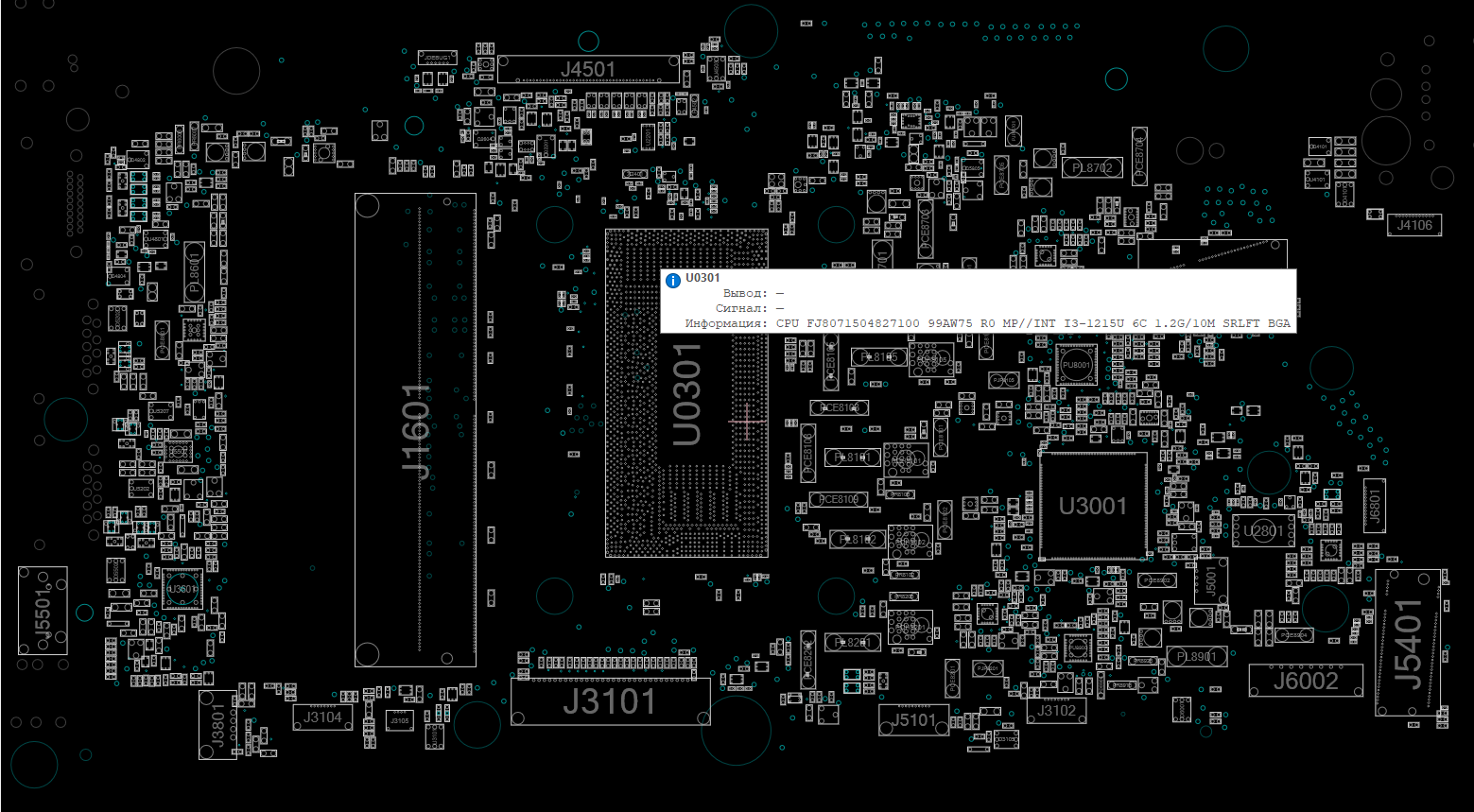Select the J3102 connector
1474x812 pixels.
pyautogui.click(x=1056, y=711)
